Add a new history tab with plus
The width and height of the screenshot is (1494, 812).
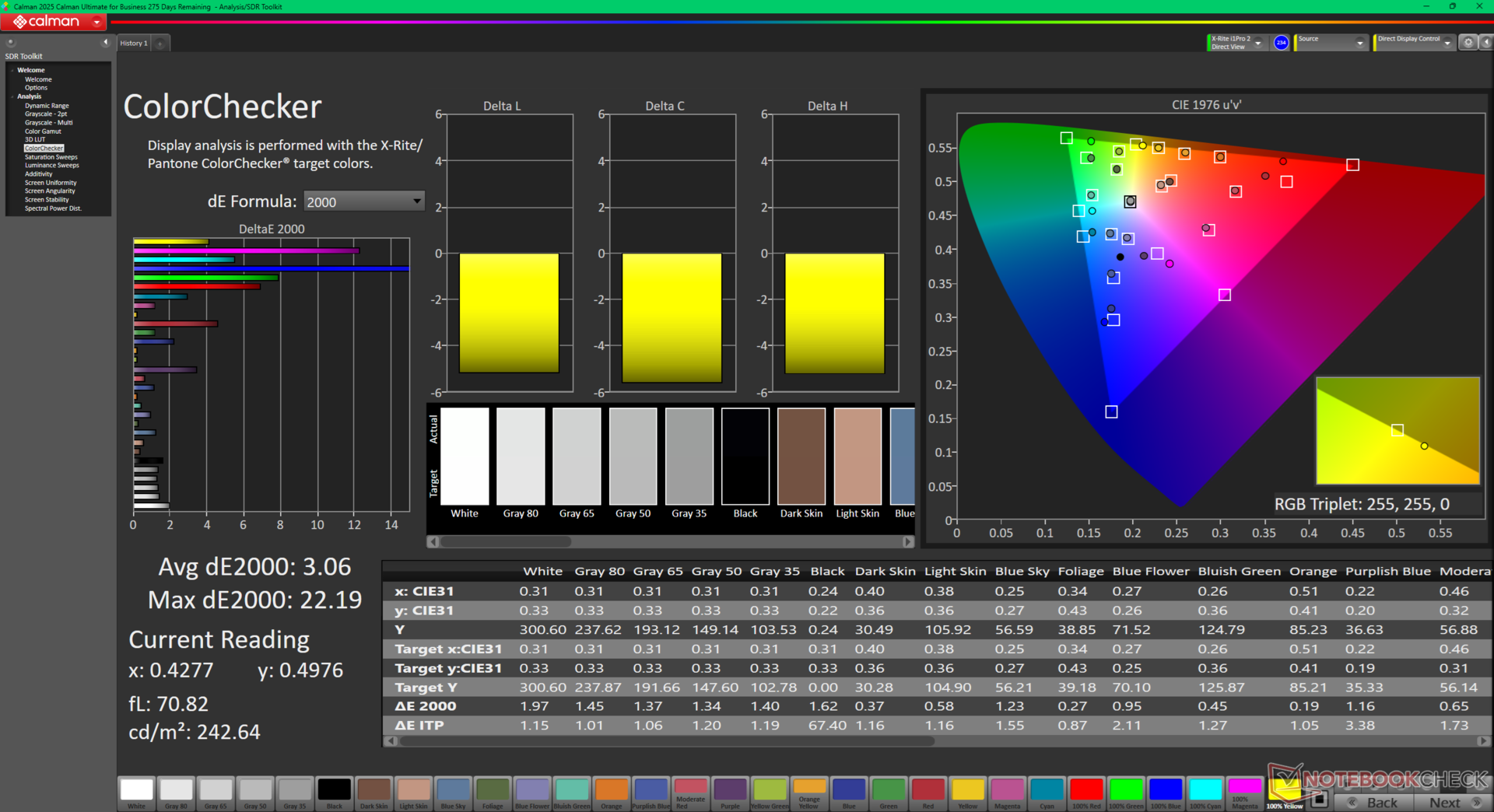160,44
